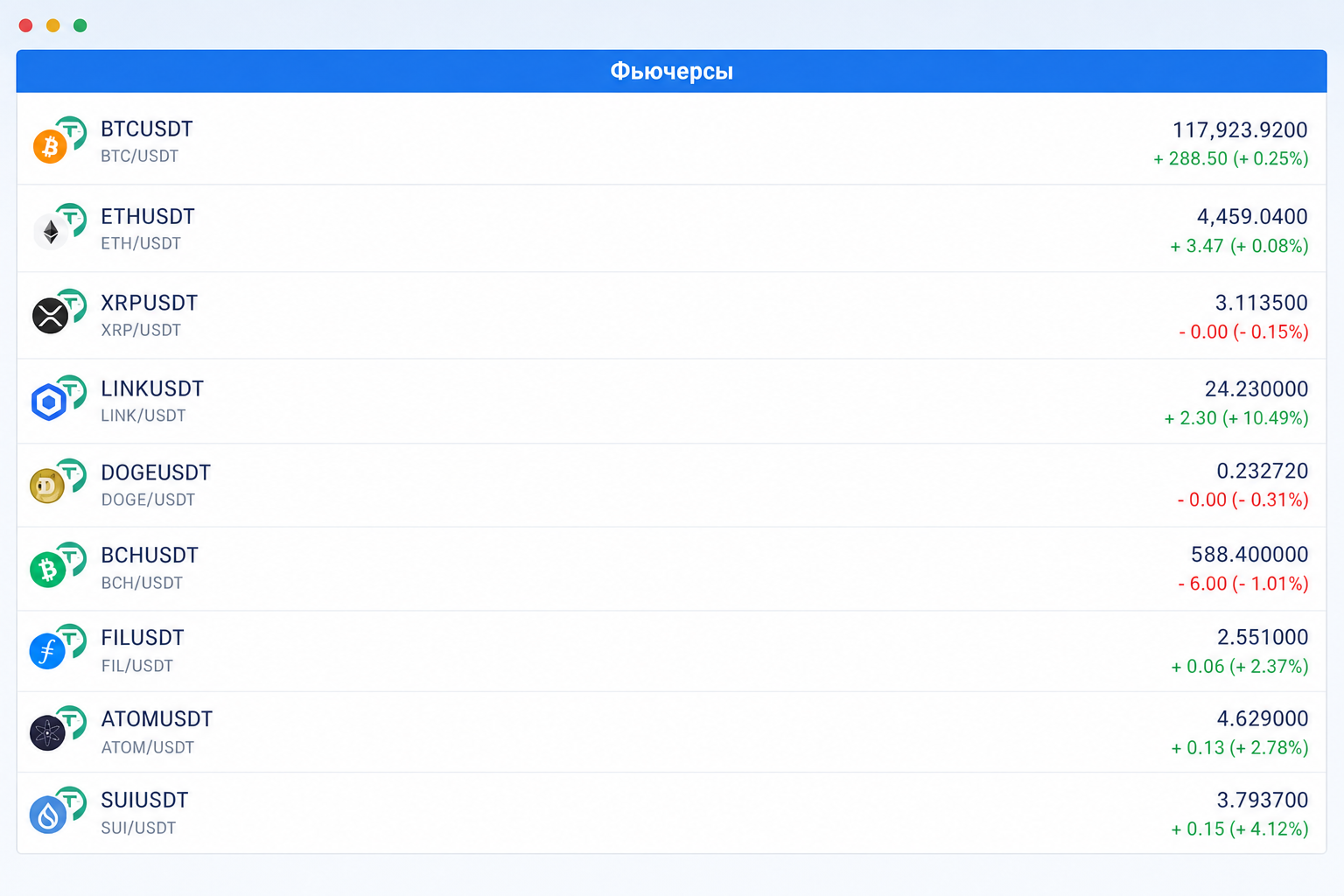Image resolution: width=1344 pixels, height=896 pixels.
Task: Click the change + 0.13 (+ 2.78%)
Action: 1240,748
